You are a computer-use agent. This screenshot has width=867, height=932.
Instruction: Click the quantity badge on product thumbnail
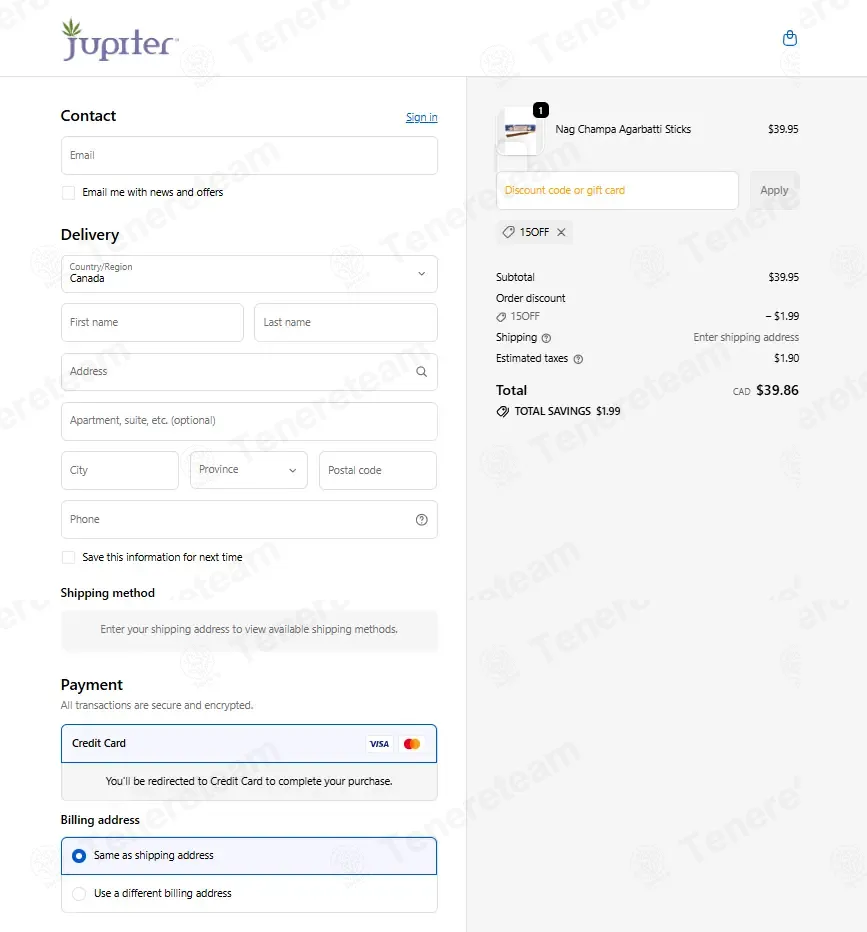541,110
